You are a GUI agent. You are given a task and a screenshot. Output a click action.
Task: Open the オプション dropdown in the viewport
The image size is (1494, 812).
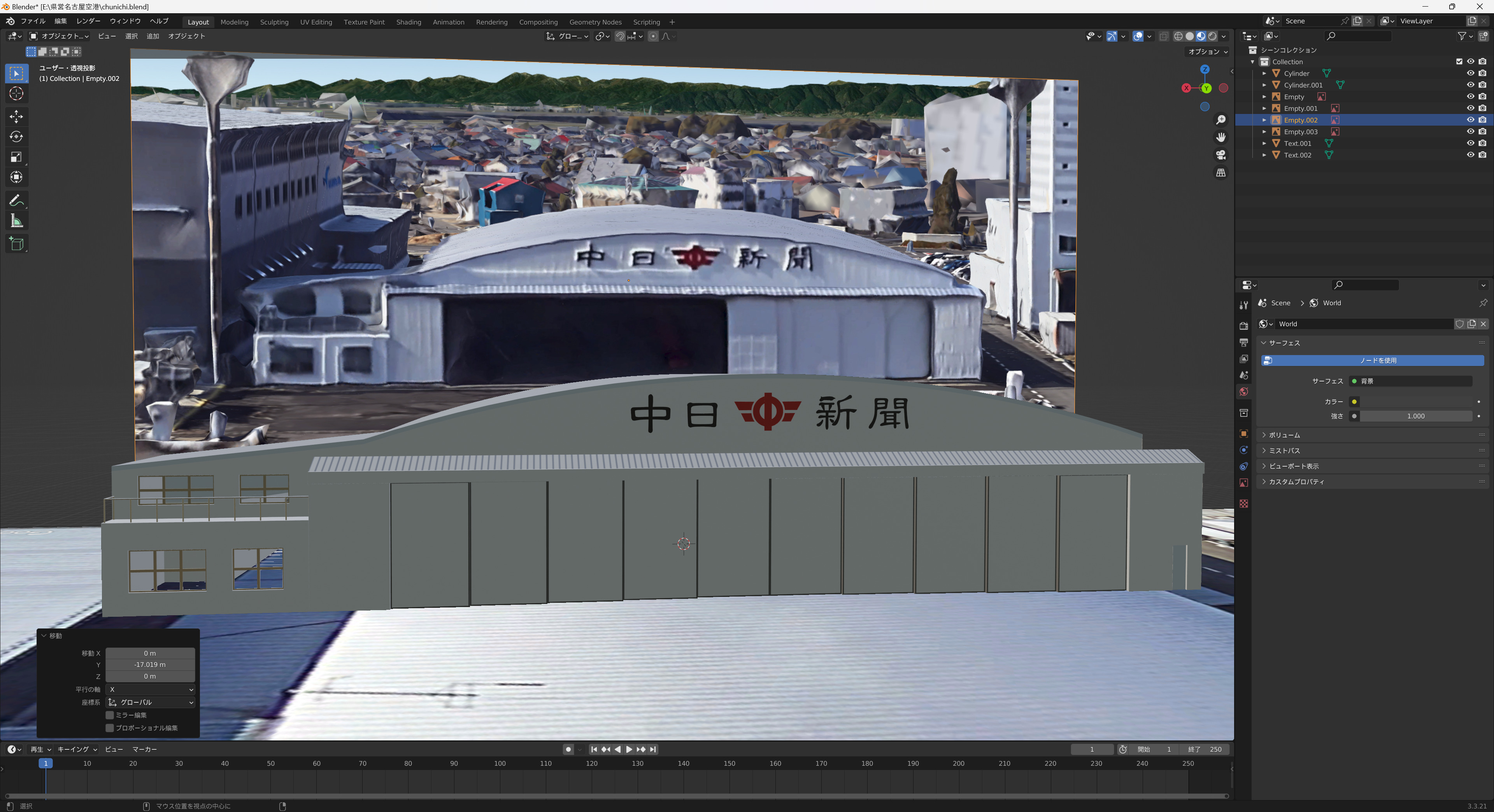pos(1208,52)
